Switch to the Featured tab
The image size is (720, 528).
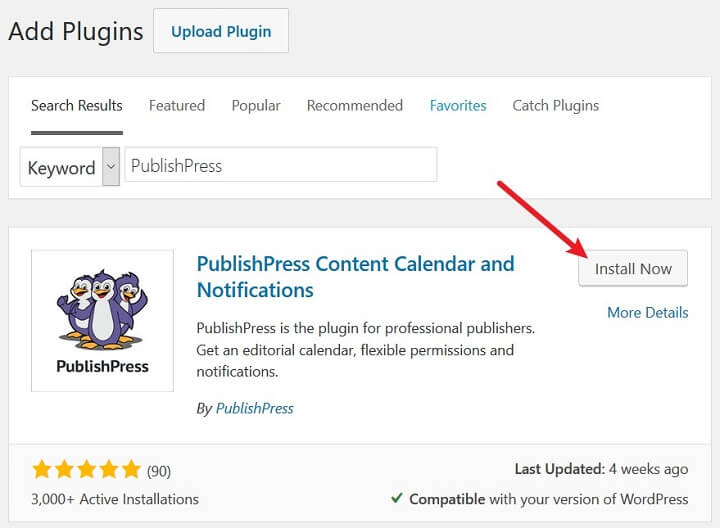pos(177,106)
